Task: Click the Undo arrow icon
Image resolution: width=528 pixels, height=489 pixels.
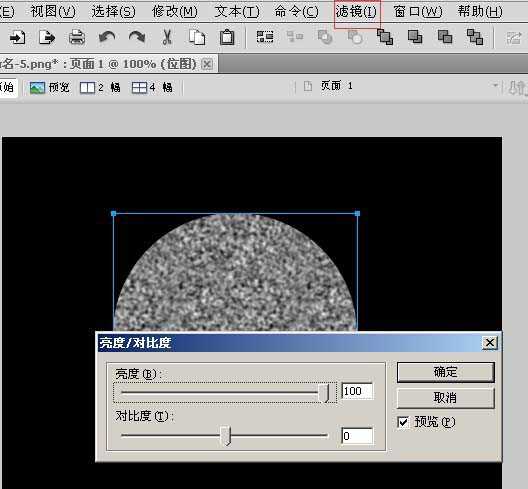Action: 107,37
